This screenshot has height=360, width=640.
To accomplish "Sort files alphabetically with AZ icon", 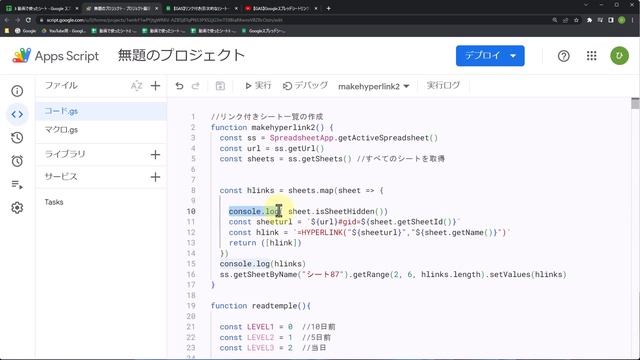I will (136, 86).
